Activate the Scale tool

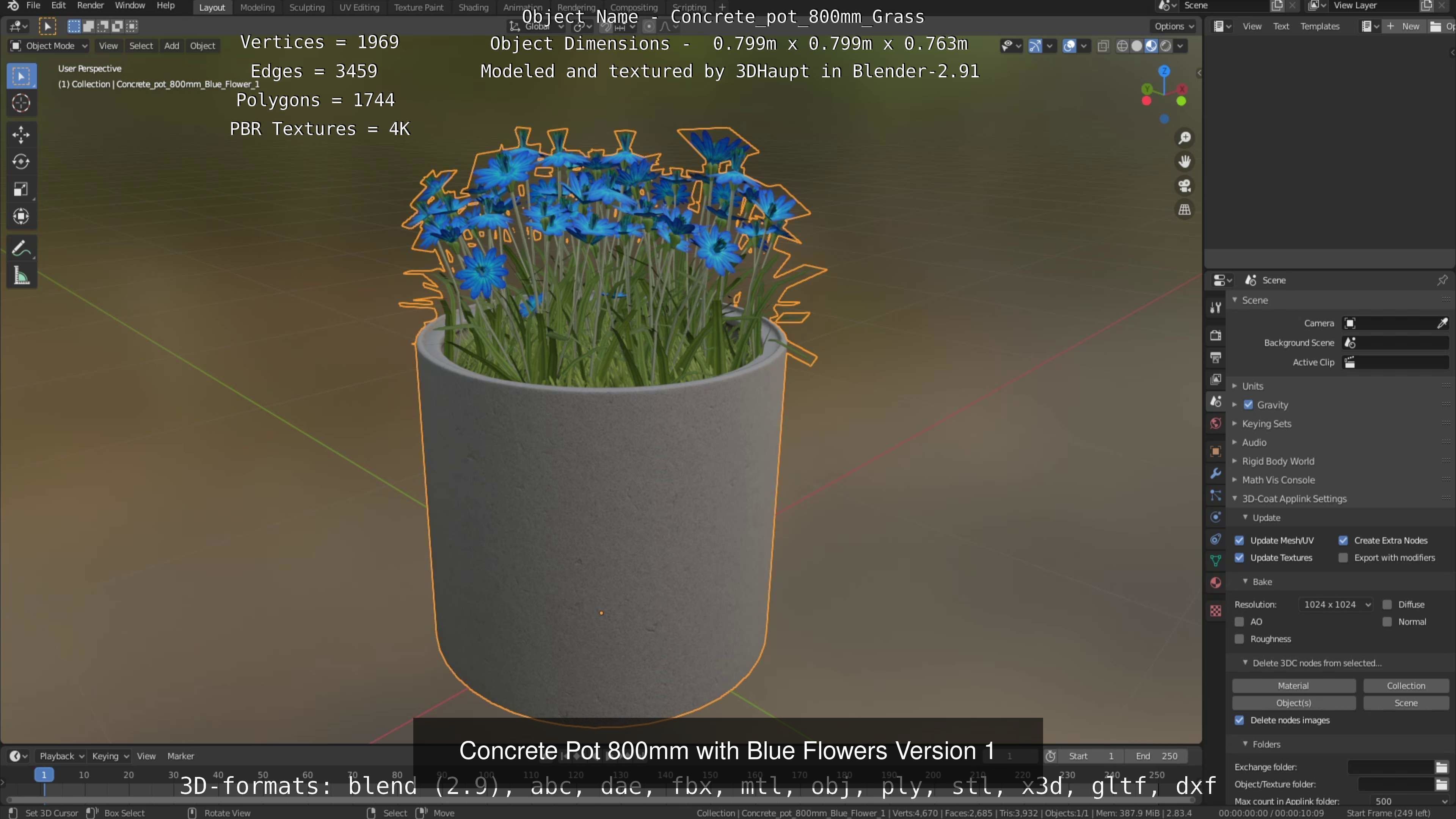pyautogui.click(x=22, y=189)
